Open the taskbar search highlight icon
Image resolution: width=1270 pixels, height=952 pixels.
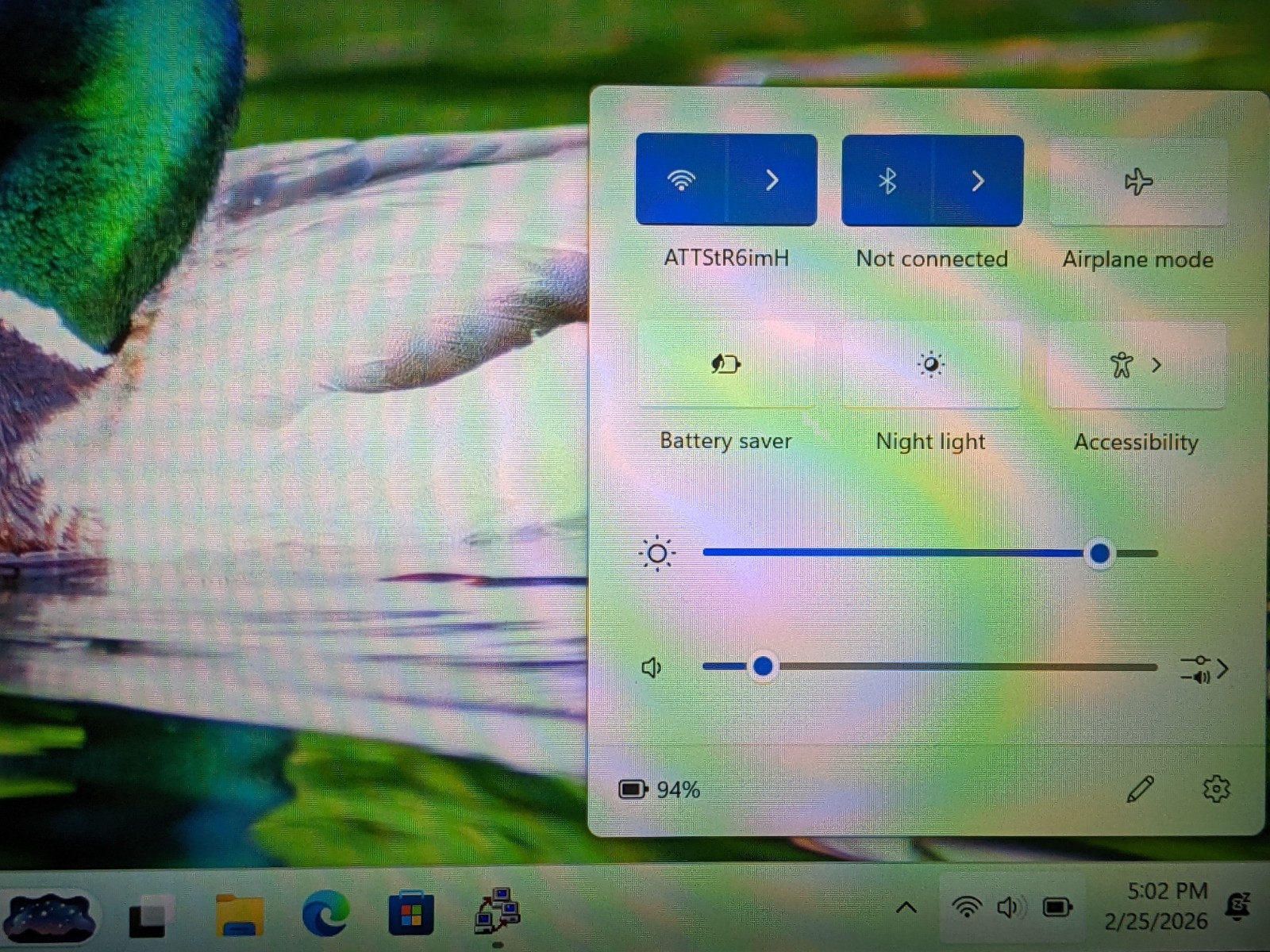coord(49,918)
